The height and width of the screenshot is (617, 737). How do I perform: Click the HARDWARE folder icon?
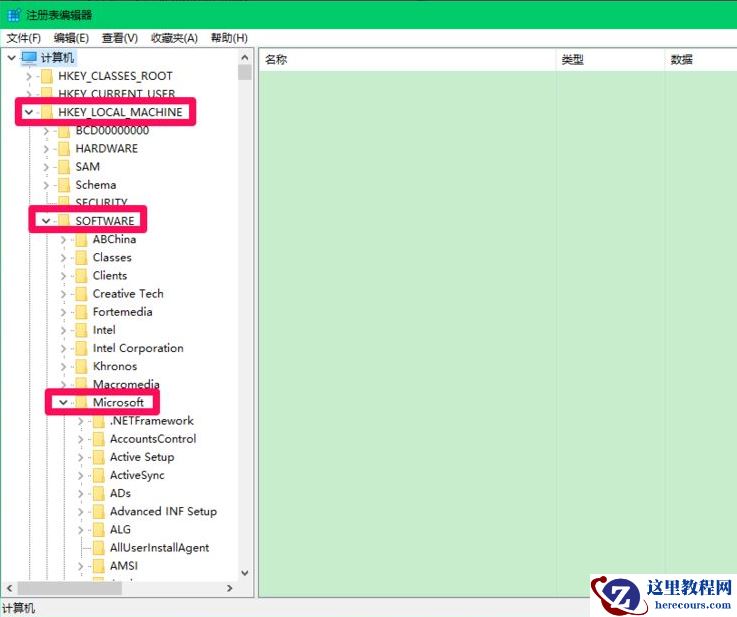click(x=64, y=149)
